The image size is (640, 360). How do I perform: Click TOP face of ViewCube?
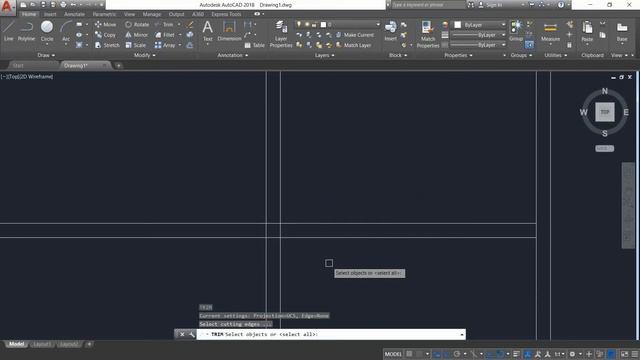coord(604,112)
